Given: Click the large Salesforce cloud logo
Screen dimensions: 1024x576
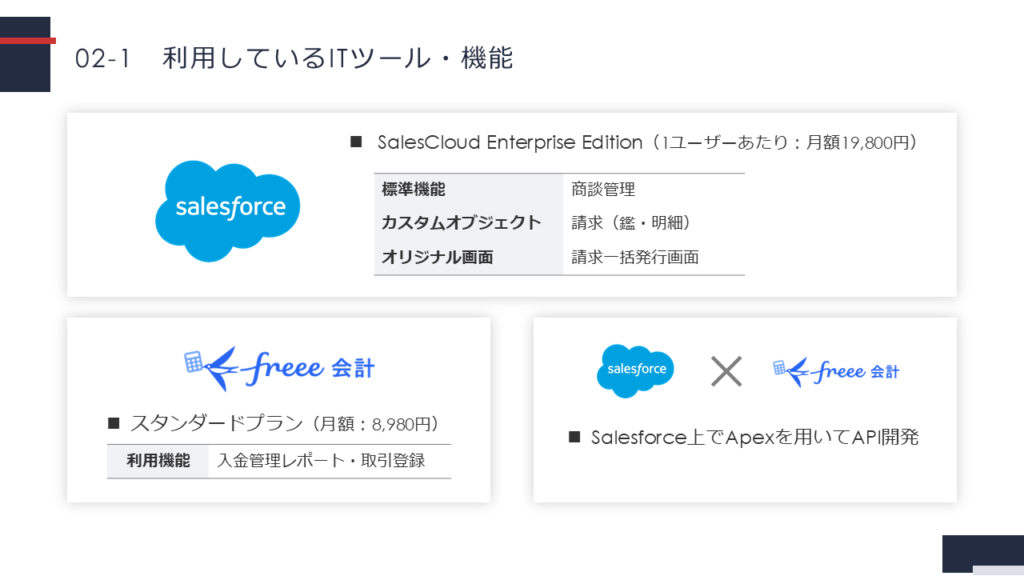Looking at the screenshot, I should point(228,210).
